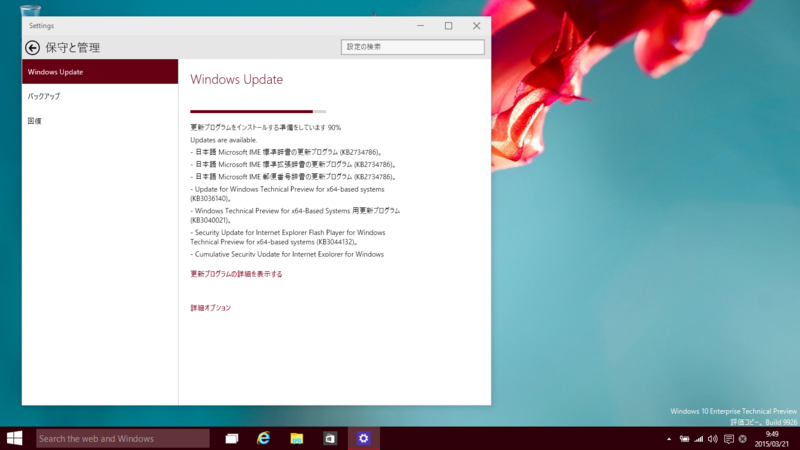
Task: Select the Settings gear taskbar icon
Action: (x=363, y=438)
